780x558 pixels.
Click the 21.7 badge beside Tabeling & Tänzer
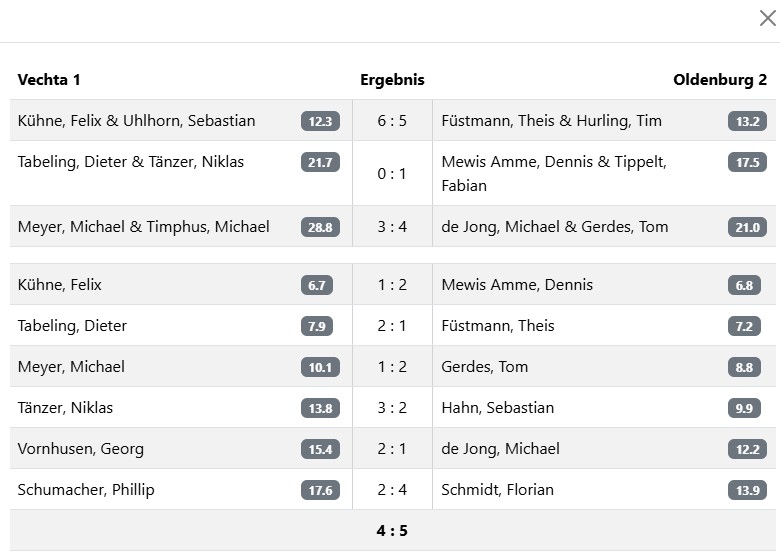pos(320,163)
